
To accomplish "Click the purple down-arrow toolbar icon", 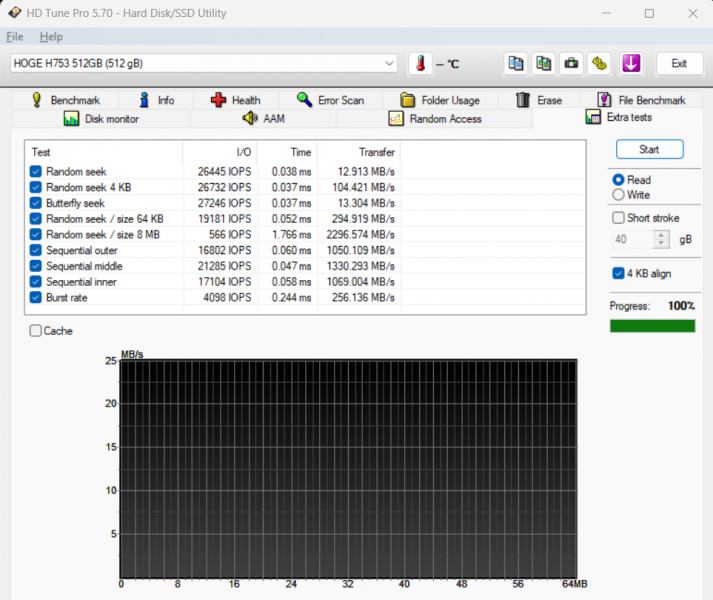I will pyautogui.click(x=630, y=63).
